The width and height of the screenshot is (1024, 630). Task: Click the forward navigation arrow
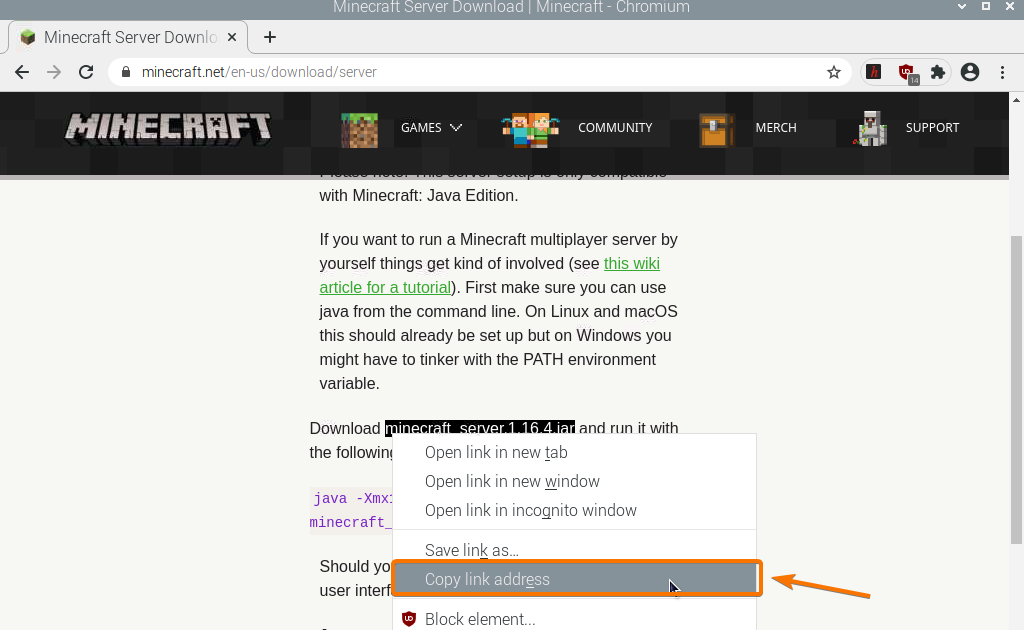tap(54, 72)
